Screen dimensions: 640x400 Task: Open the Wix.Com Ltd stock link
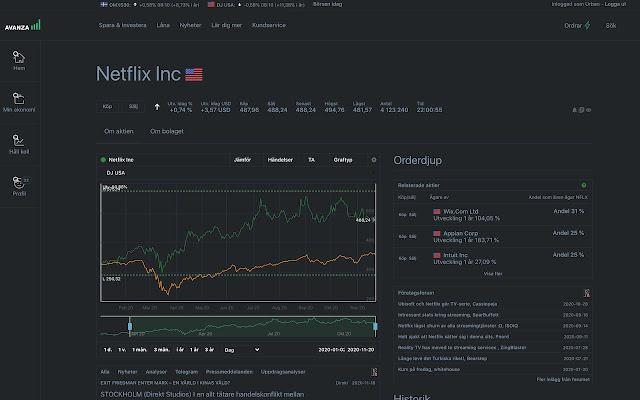(x=460, y=211)
